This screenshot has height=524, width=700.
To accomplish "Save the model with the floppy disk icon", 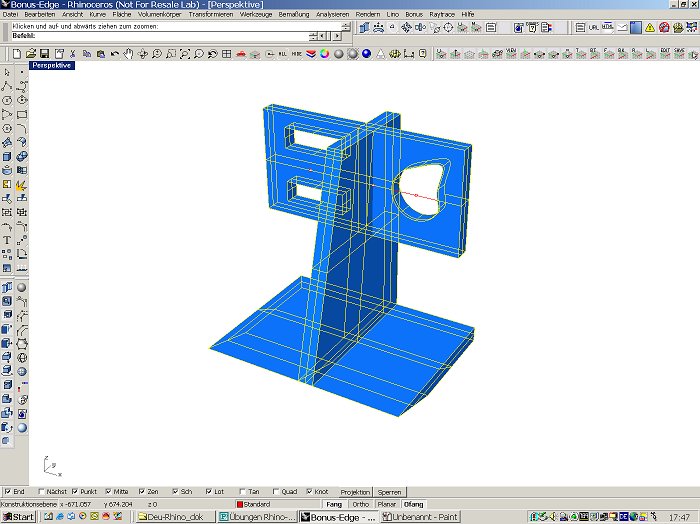I will (x=45, y=53).
